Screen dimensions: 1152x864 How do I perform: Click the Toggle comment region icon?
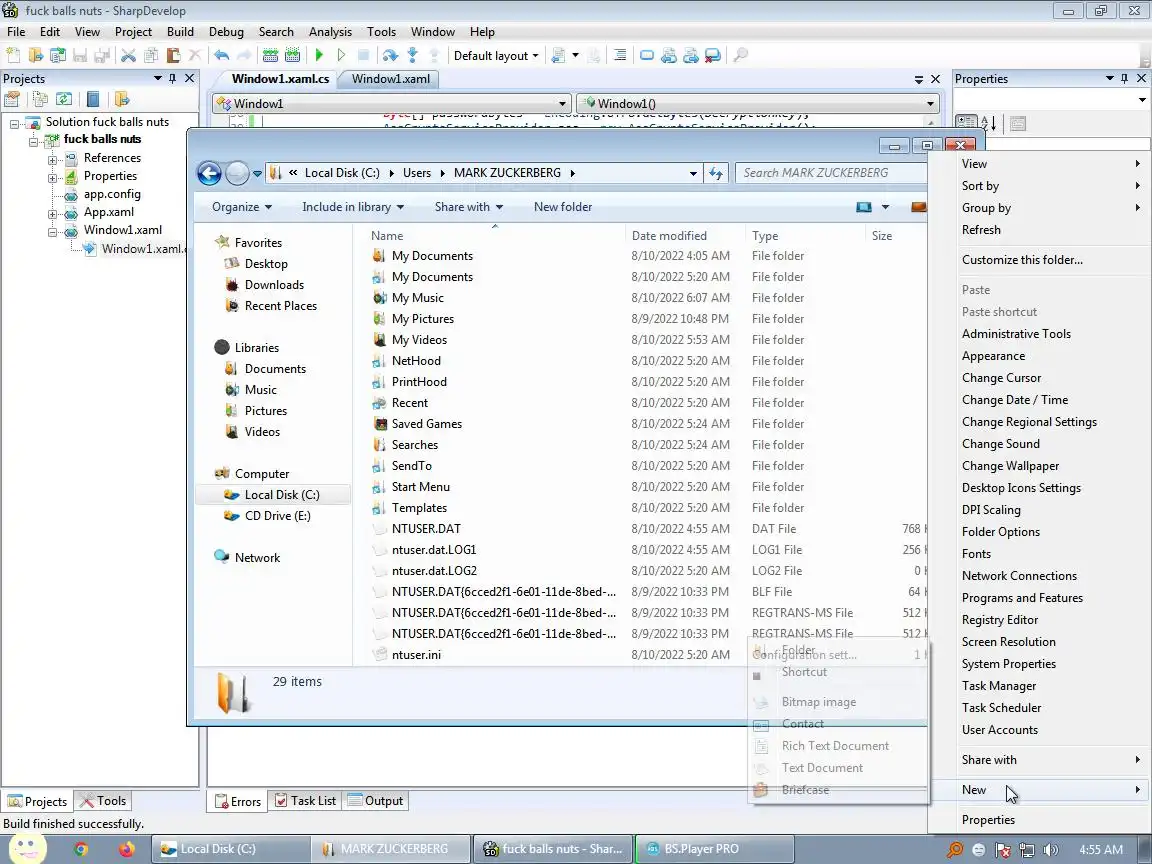click(619, 55)
